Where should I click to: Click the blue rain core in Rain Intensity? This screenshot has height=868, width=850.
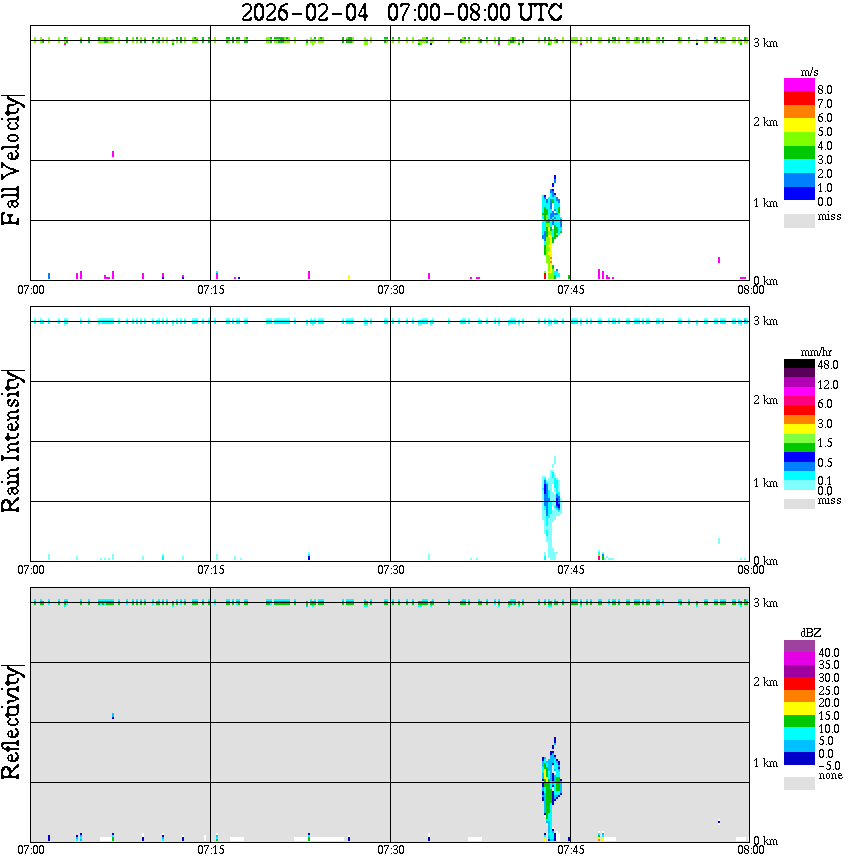[x=552, y=497]
